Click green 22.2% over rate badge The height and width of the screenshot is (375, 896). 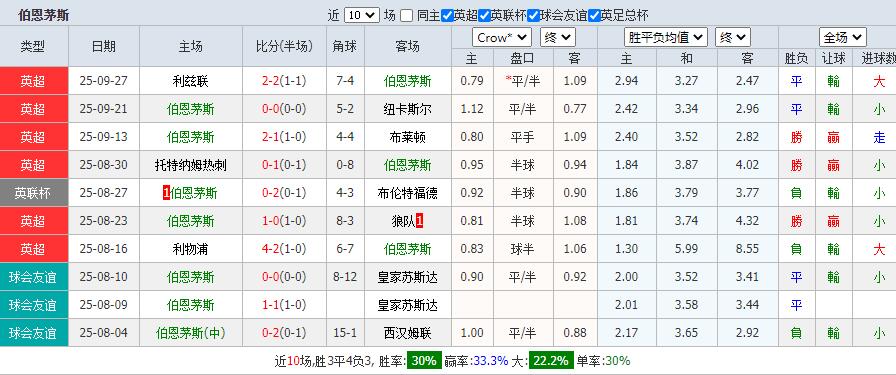tap(550, 361)
